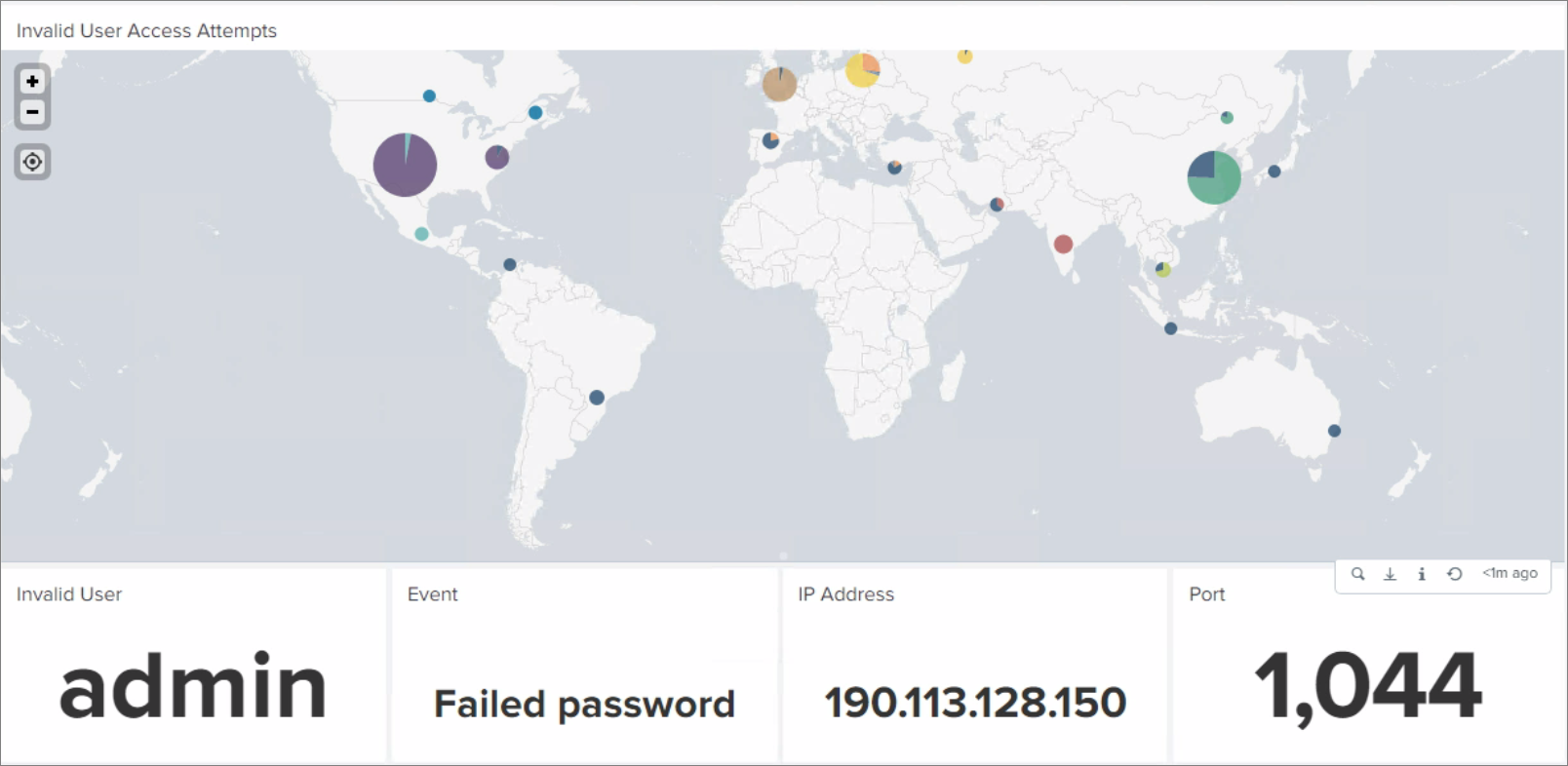Select the large purple pie over western US
This screenshot has height=766, width=1568.
point(405,165)
